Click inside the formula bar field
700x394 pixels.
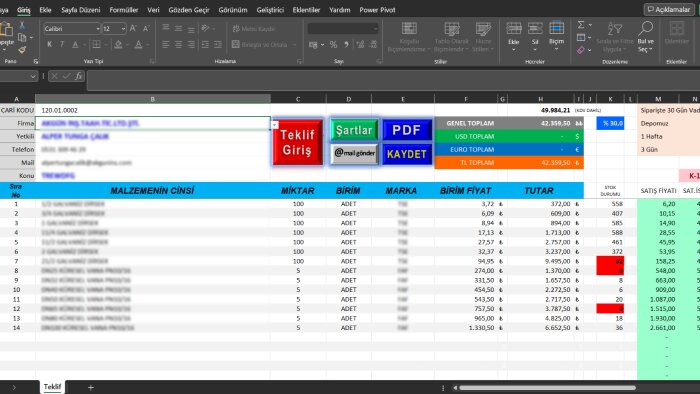(x=393, y=80)
